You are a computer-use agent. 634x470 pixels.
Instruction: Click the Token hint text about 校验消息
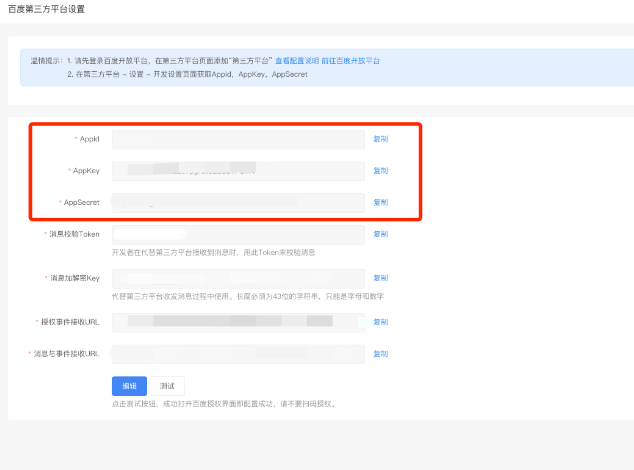point(213,252)
